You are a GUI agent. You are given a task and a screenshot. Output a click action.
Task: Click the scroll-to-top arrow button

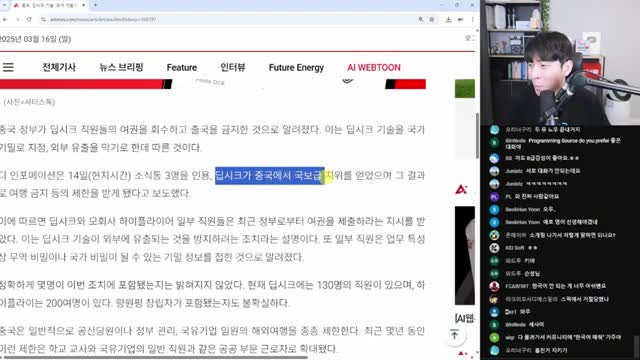tap(454, 335)
